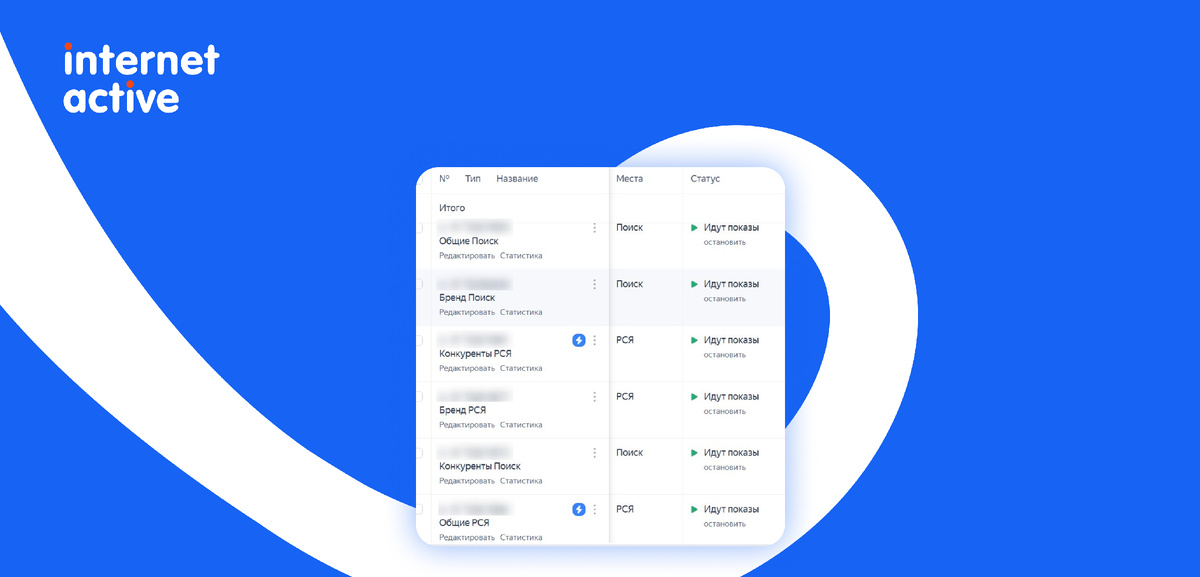1200x577 pixels.
Task: Click остановить for Общие РСЯ campaign
Action: [x=724, y=523]
